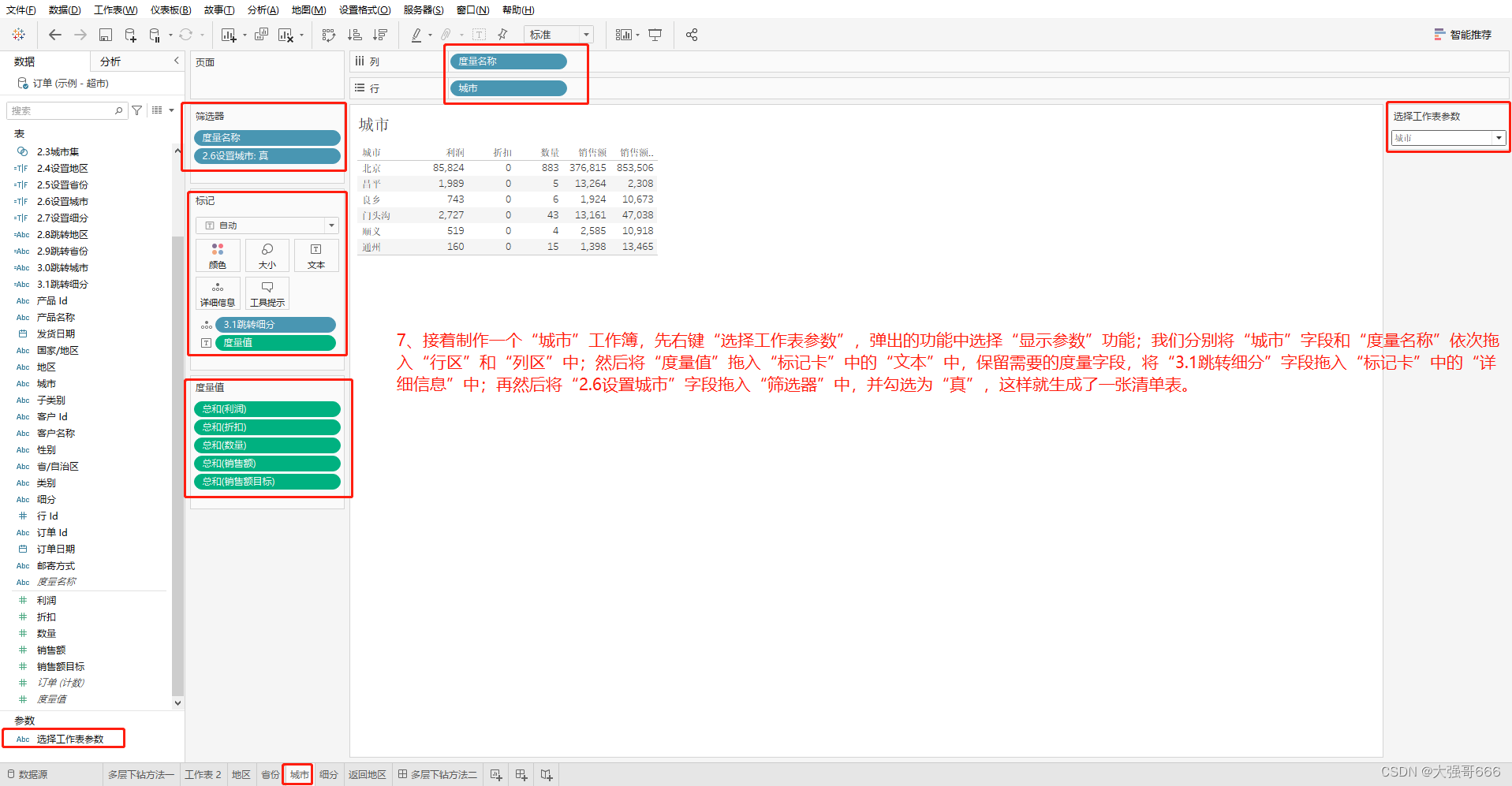This screenshot has width=1512, height=786.
Task: Click the group members paperclip icon
Action: [x=446, y=35]
